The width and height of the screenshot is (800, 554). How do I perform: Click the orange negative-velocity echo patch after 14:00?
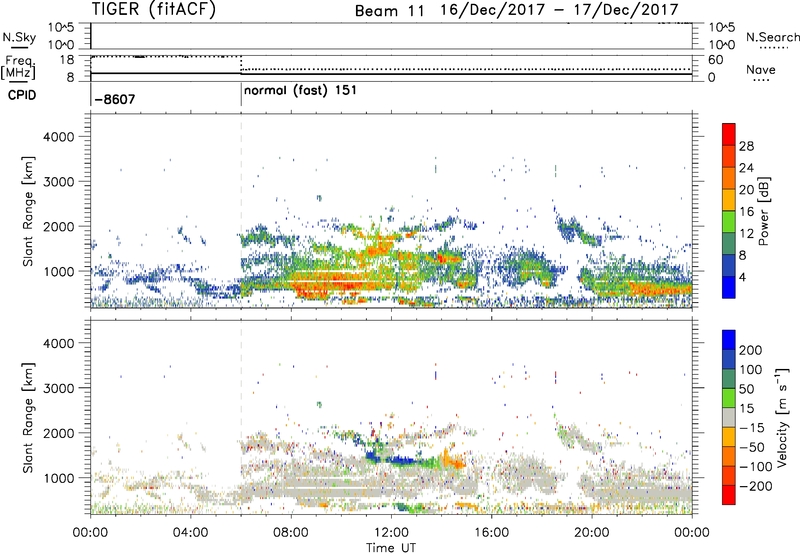click(453, 459)
